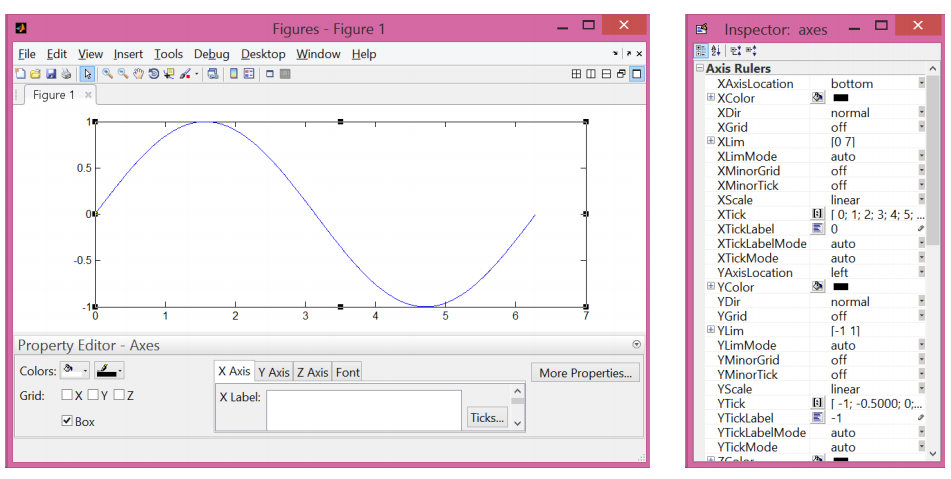The width and height of the screenshot is (951, 479).
Task: Open the Tools menu
Action: 168,54
